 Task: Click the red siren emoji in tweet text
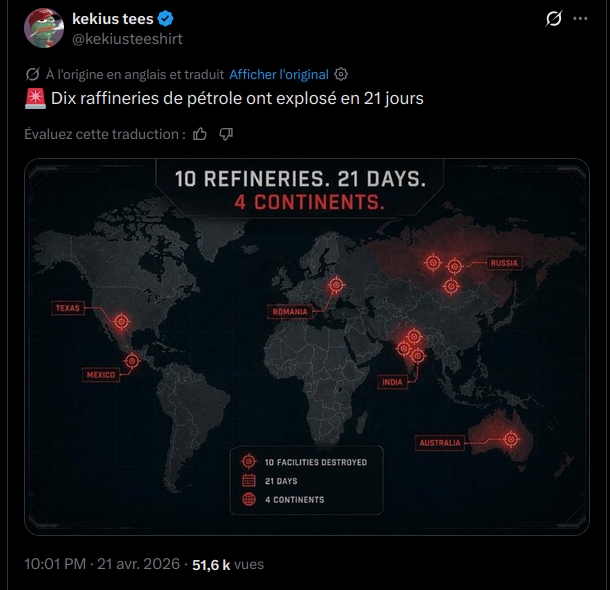tap(35, 98)
